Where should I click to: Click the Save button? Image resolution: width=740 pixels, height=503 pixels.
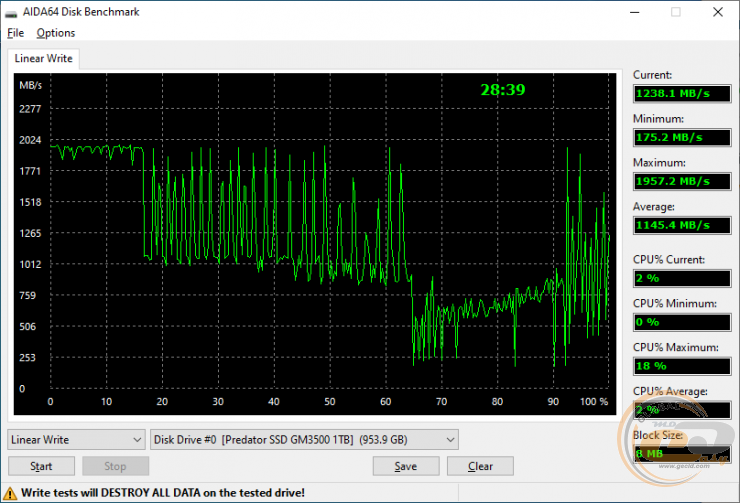[x=406, y=466]
